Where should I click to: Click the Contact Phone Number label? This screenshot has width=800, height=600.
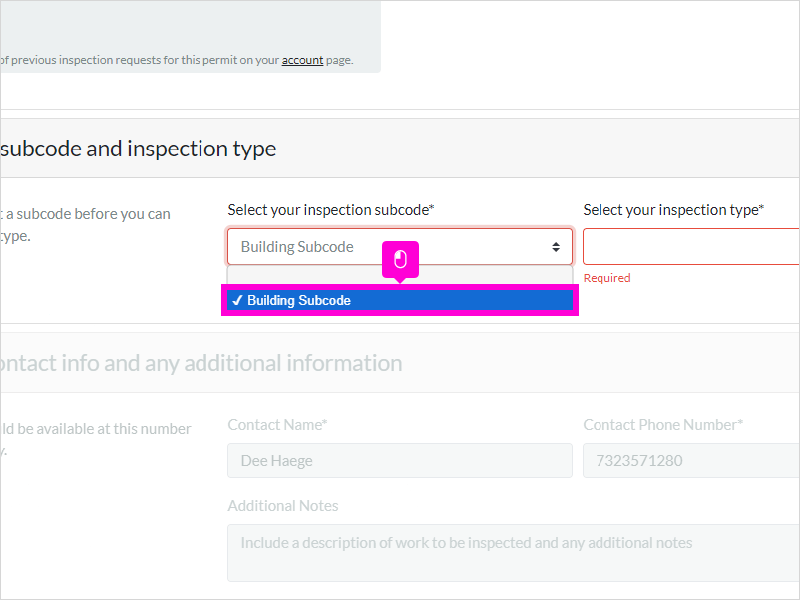663,425
